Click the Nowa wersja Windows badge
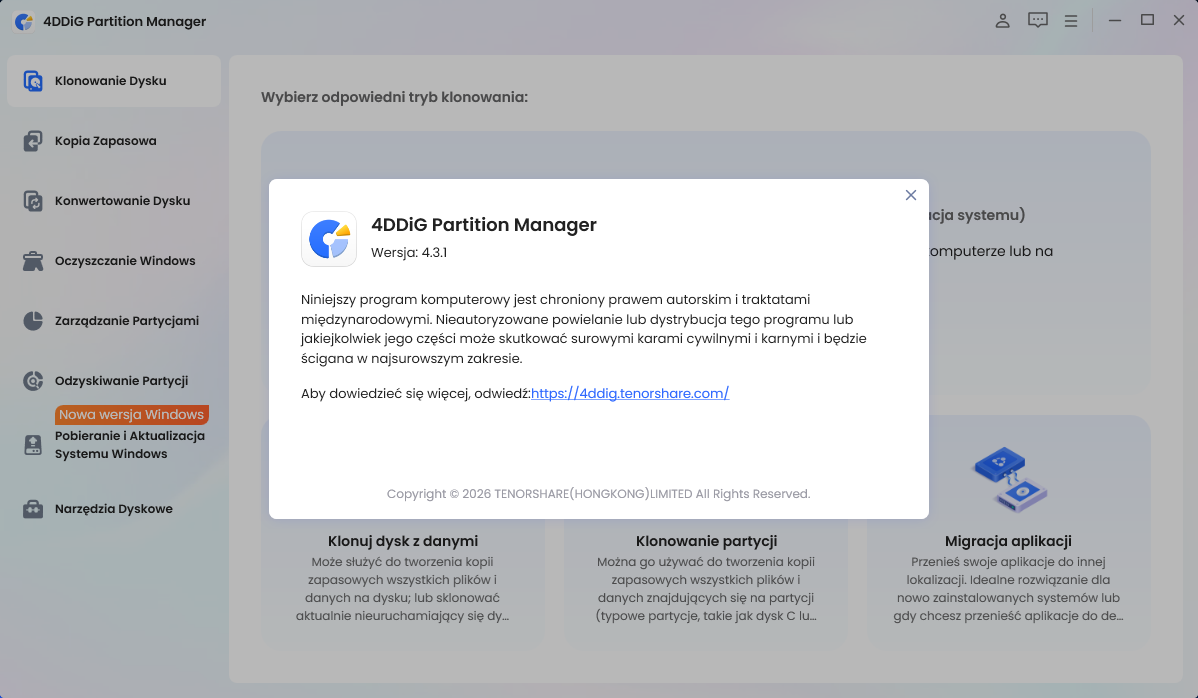Image resolution: width=1198 pixels, height=698 pixels. pos(131,415)
